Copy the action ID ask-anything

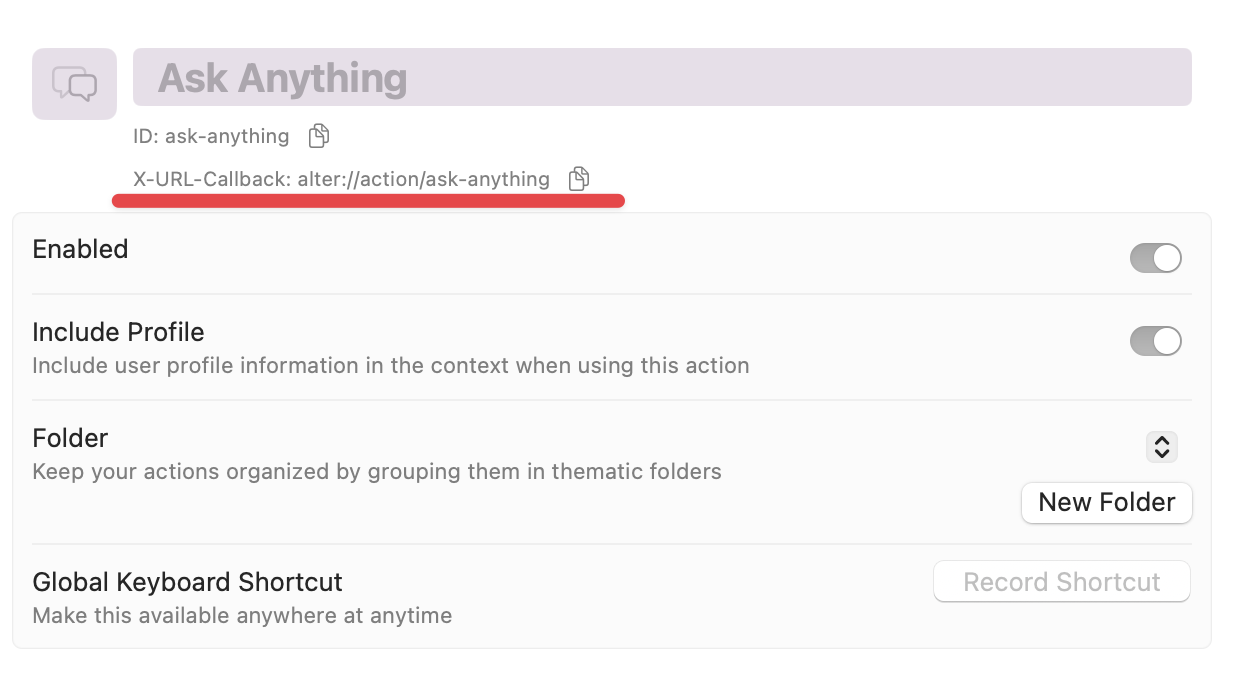click(318, 135)
